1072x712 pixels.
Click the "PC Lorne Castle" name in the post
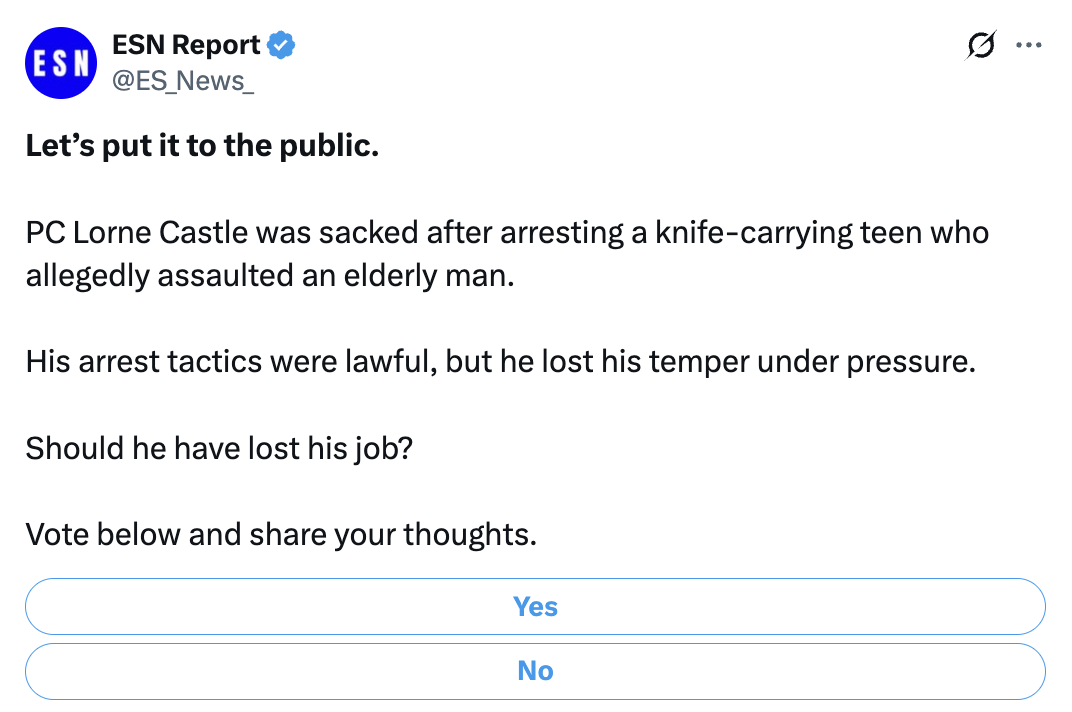137,233
